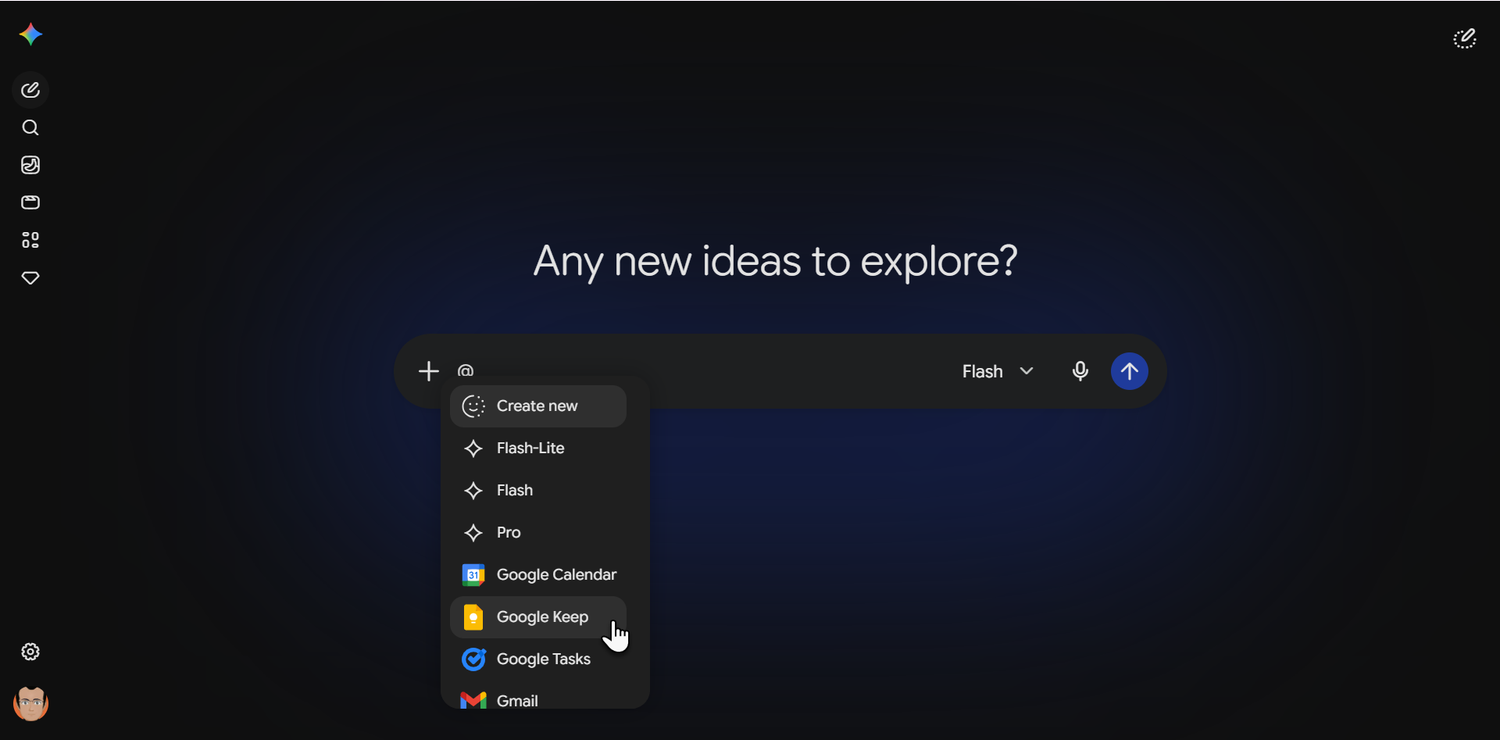
Task: Pick Google Tasks from the mention list
Action: click(538, 659)
